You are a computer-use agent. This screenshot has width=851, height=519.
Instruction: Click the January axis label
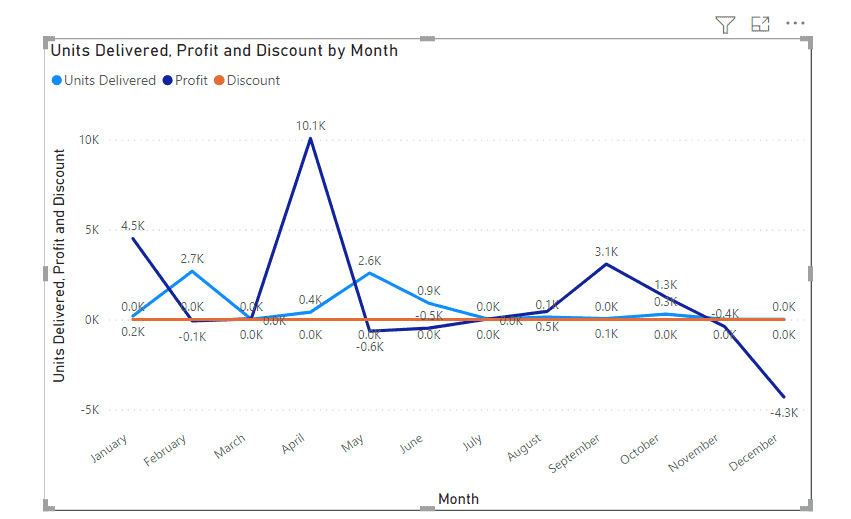pos(109,448)
